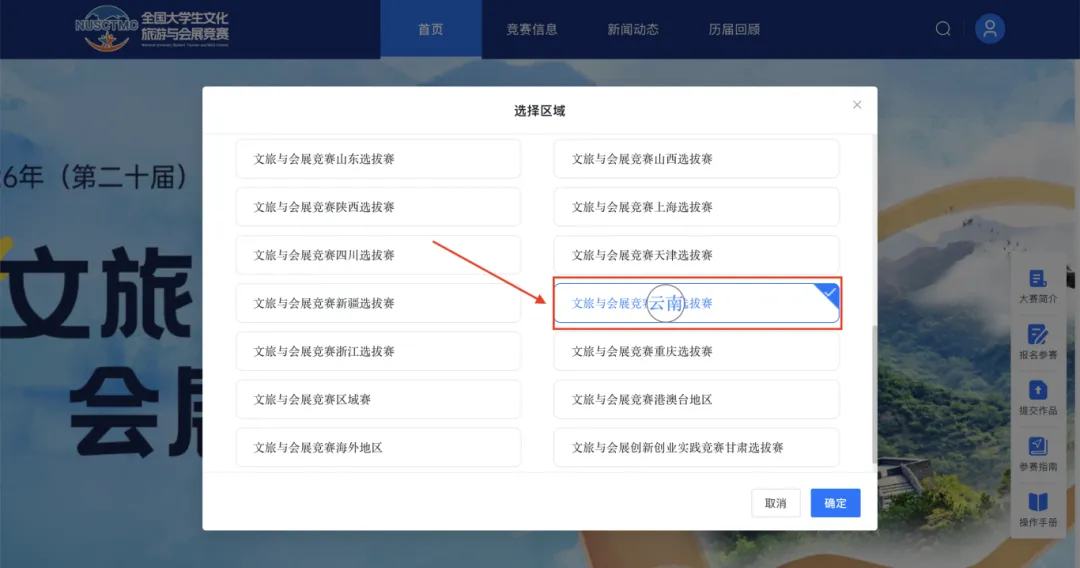Open 历届回顾 nav menu
1080x568 pixels.
[x=734, y=29]
